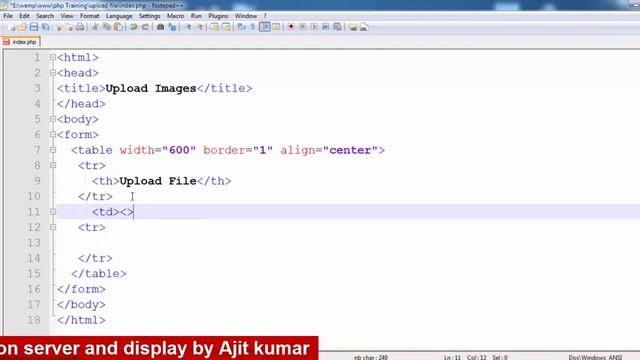The width and height of the screenshot is (640, 360).
Task: Click Synchronize Horizontal Scrolling icon
Action: click(x=226, y=27)
